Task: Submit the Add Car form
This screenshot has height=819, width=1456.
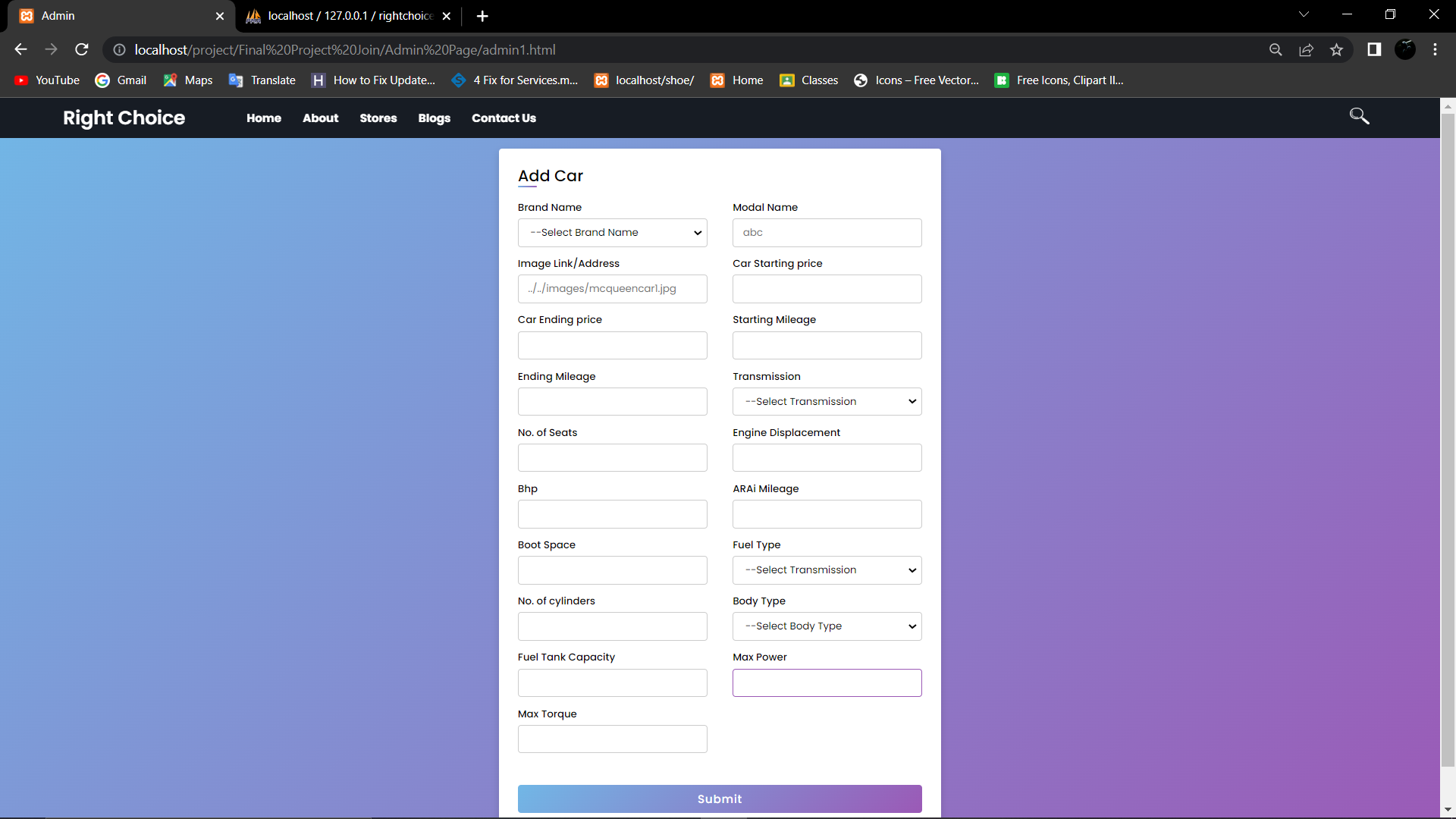Action: click(x=719, y=799)
